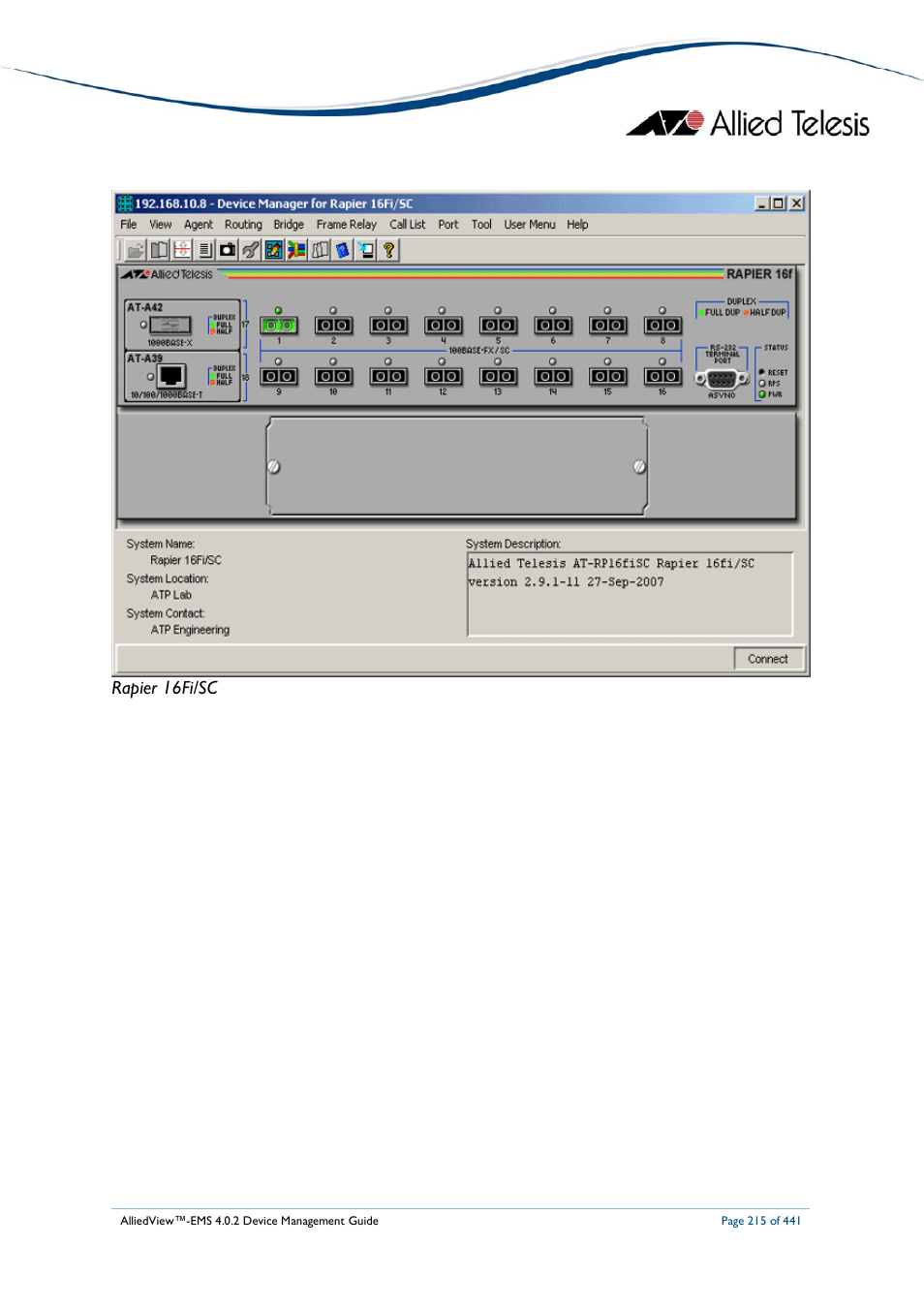This screenshot has height=1309, width=924.
Task: Select fiber port 12 on the chassis
Action: point(444,376)
